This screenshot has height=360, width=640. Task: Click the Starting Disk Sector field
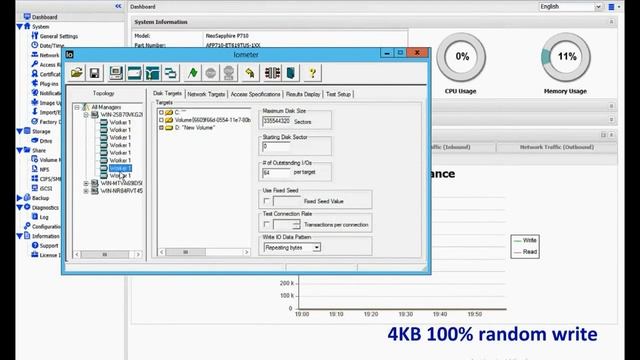coord(276,147)
